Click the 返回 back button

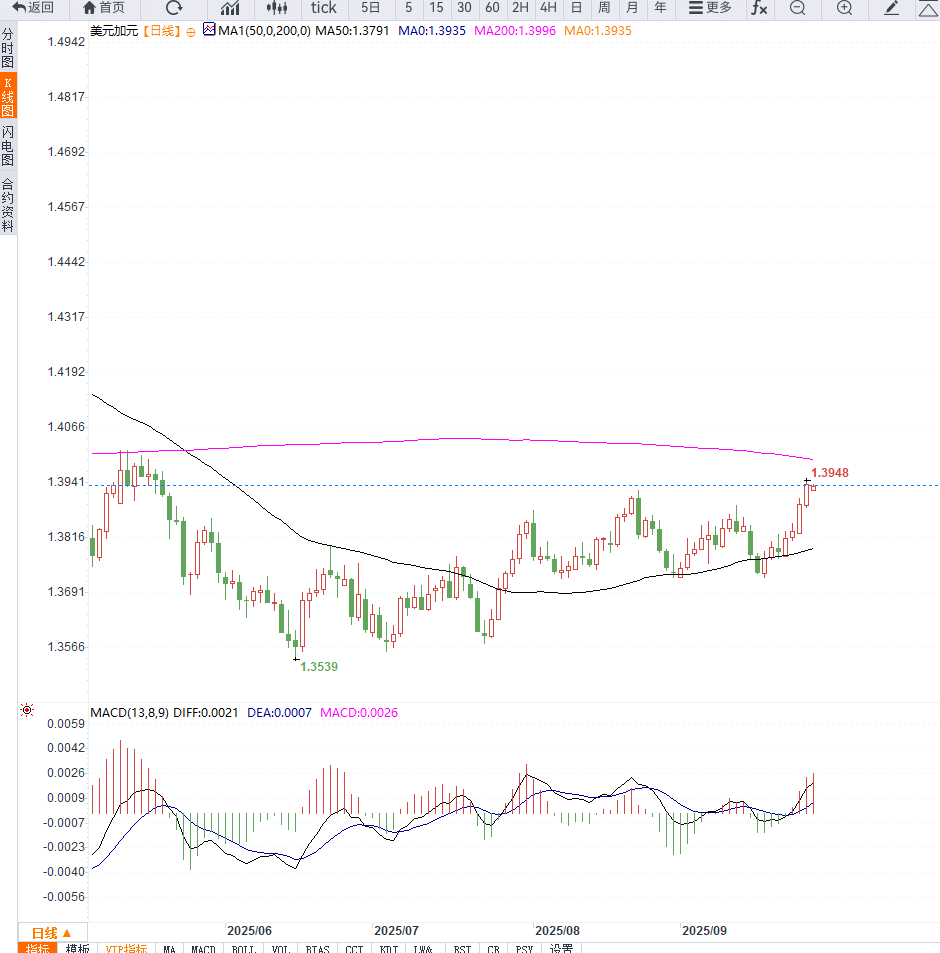coord(33,8)
